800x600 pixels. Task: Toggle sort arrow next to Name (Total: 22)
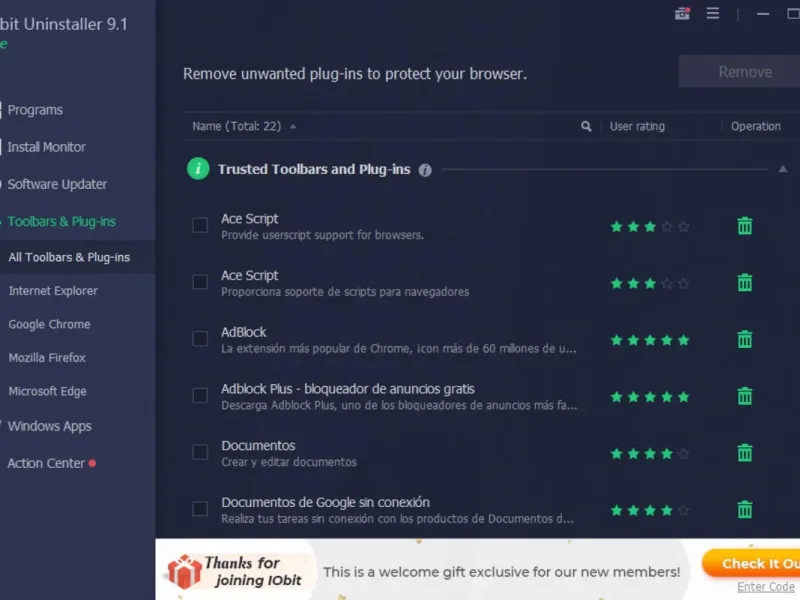tap(293, 127)
